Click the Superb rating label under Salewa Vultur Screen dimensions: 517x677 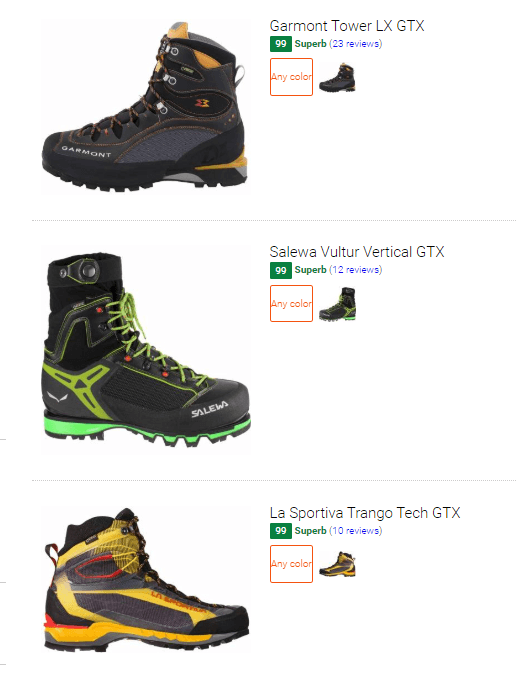click(311, 270)
